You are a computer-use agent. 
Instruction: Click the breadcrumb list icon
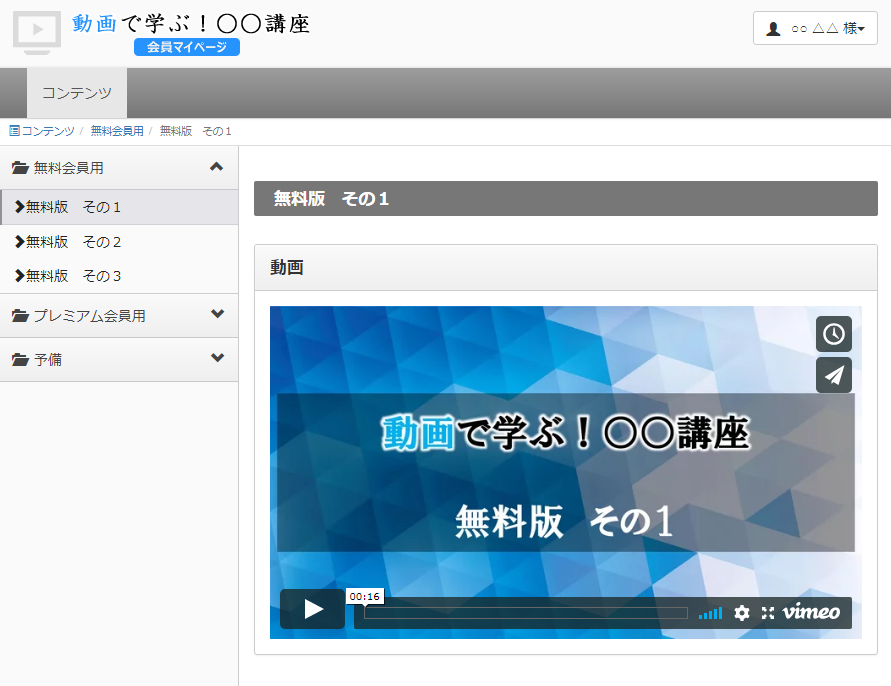[x=14, y=131]
